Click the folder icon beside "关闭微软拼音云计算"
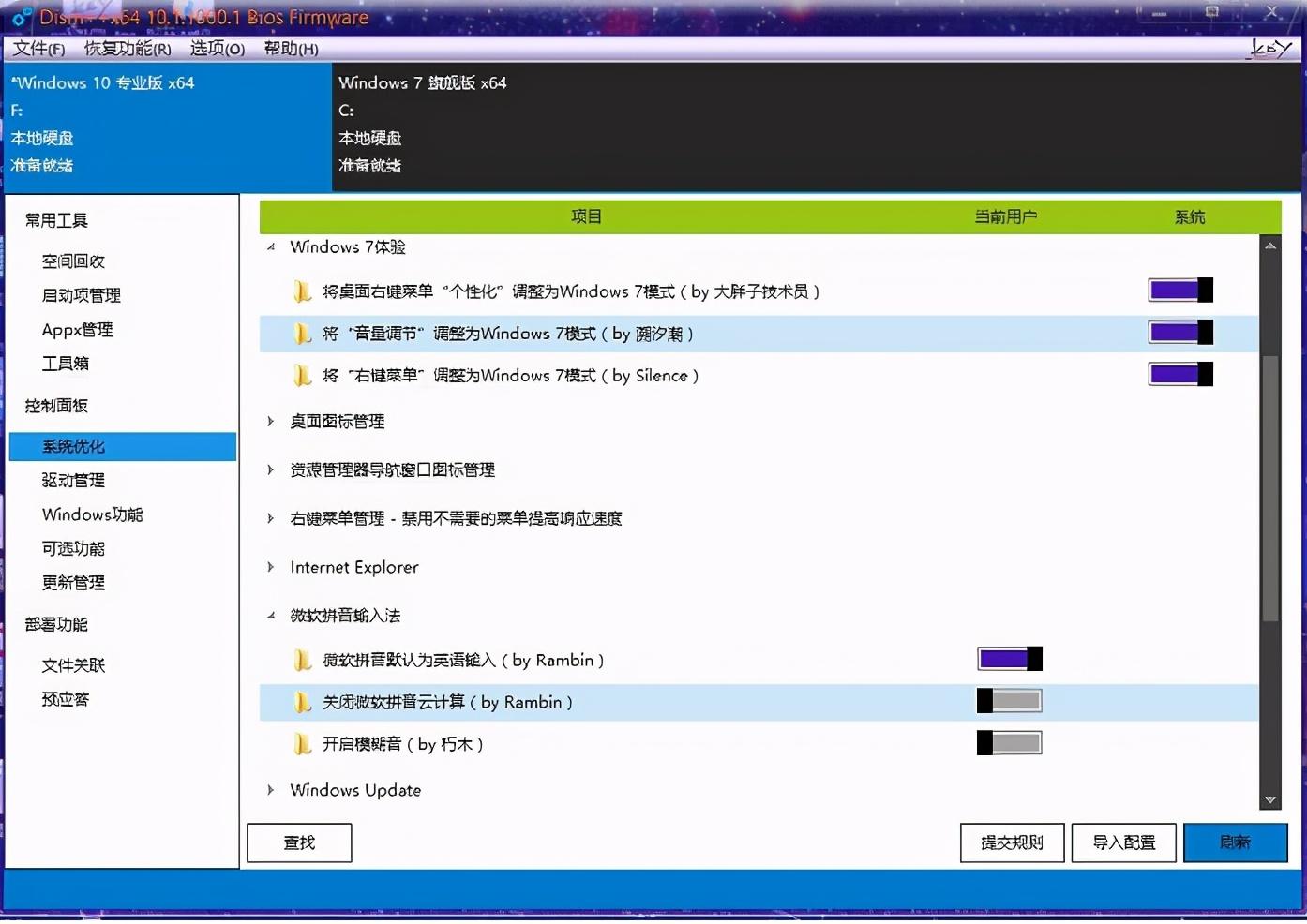The image size is (1307, 924). tap(302, 701)
